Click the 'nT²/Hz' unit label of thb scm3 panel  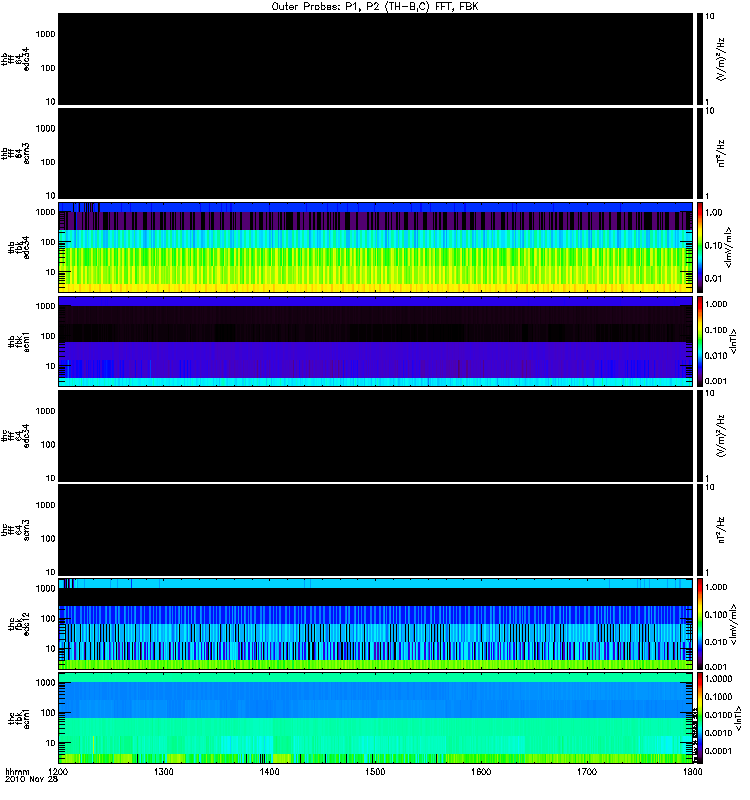721,154
